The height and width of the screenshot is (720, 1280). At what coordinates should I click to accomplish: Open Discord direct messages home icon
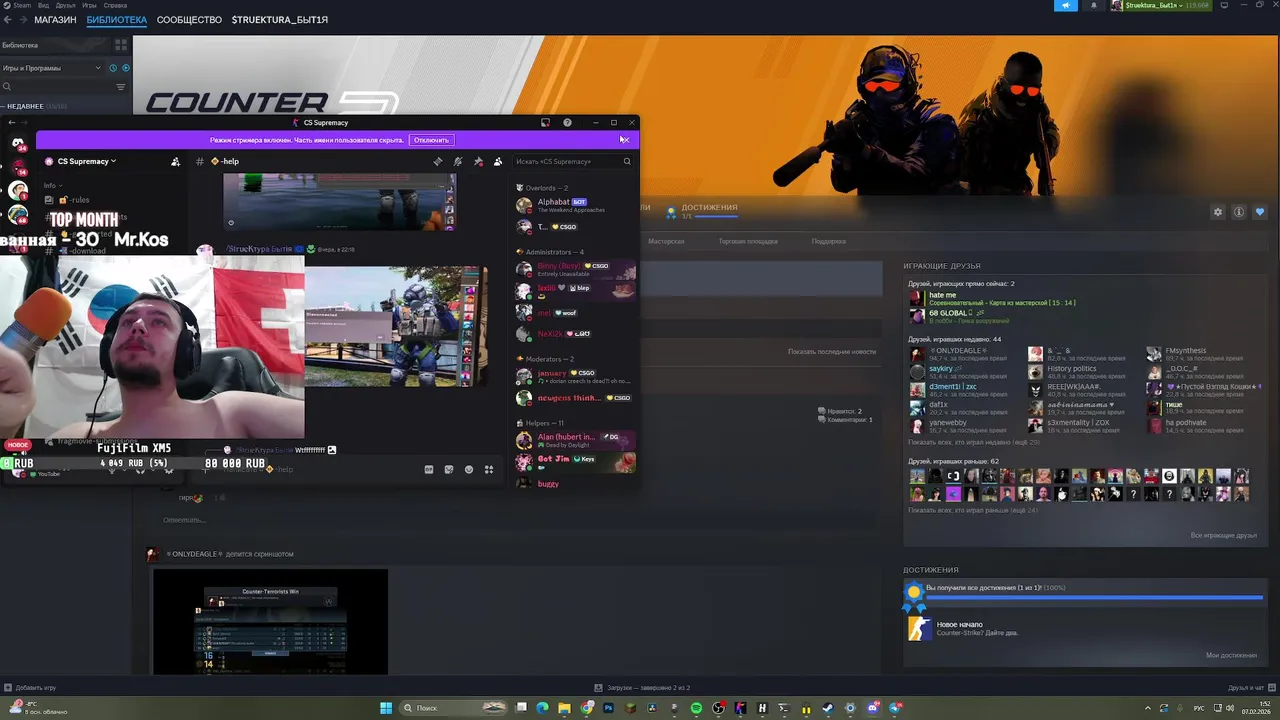[18, 143]
